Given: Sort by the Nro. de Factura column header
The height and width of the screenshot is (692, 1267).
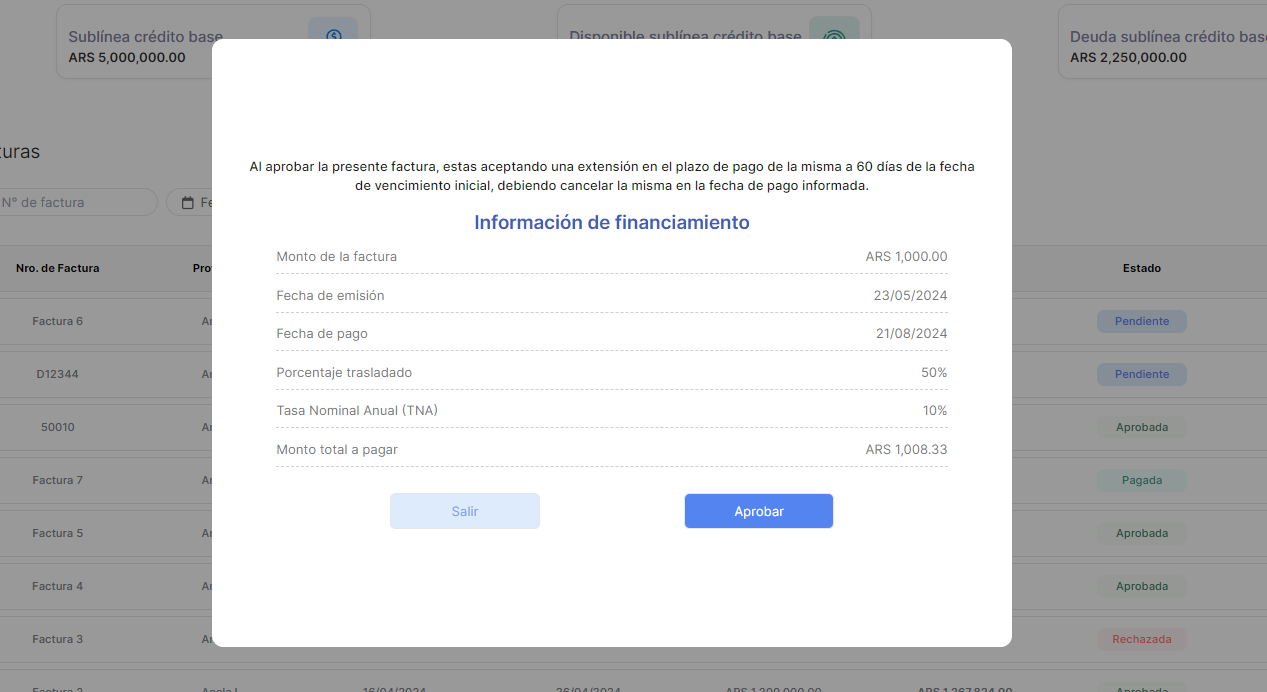Looking at the screenshot, I should (58, 268).
